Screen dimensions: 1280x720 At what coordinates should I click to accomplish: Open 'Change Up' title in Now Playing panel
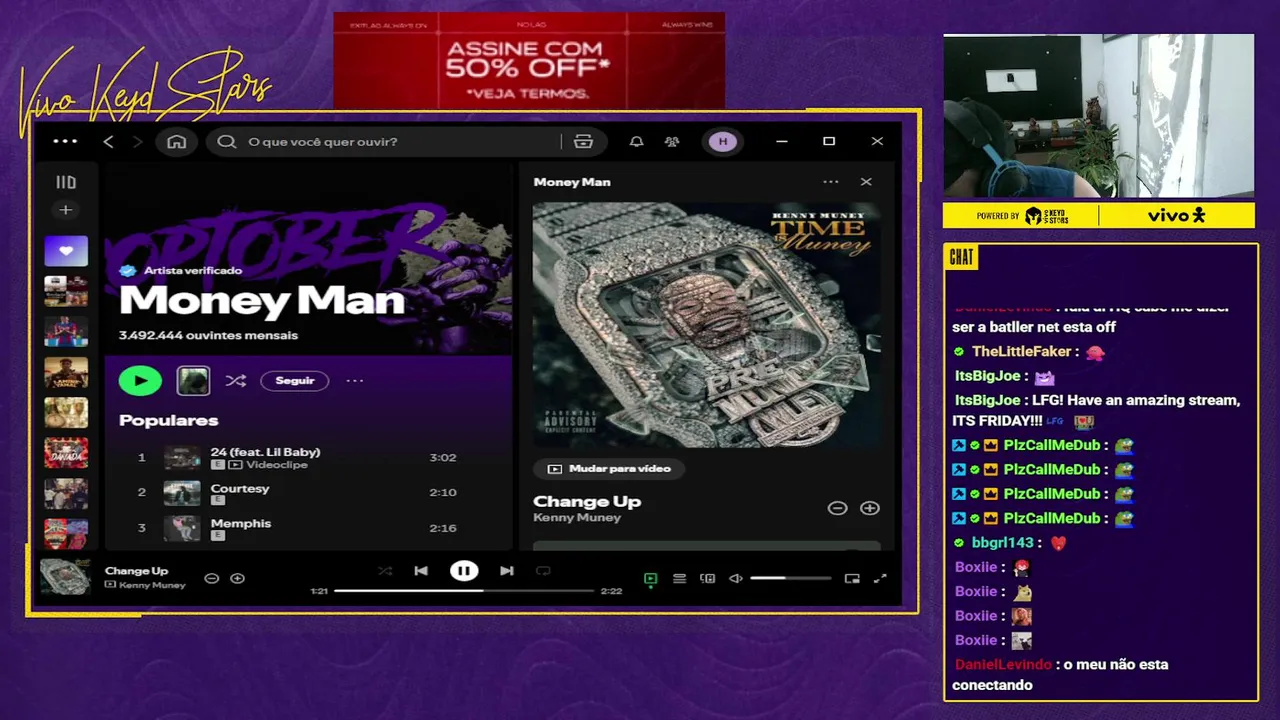pos(587,502)
